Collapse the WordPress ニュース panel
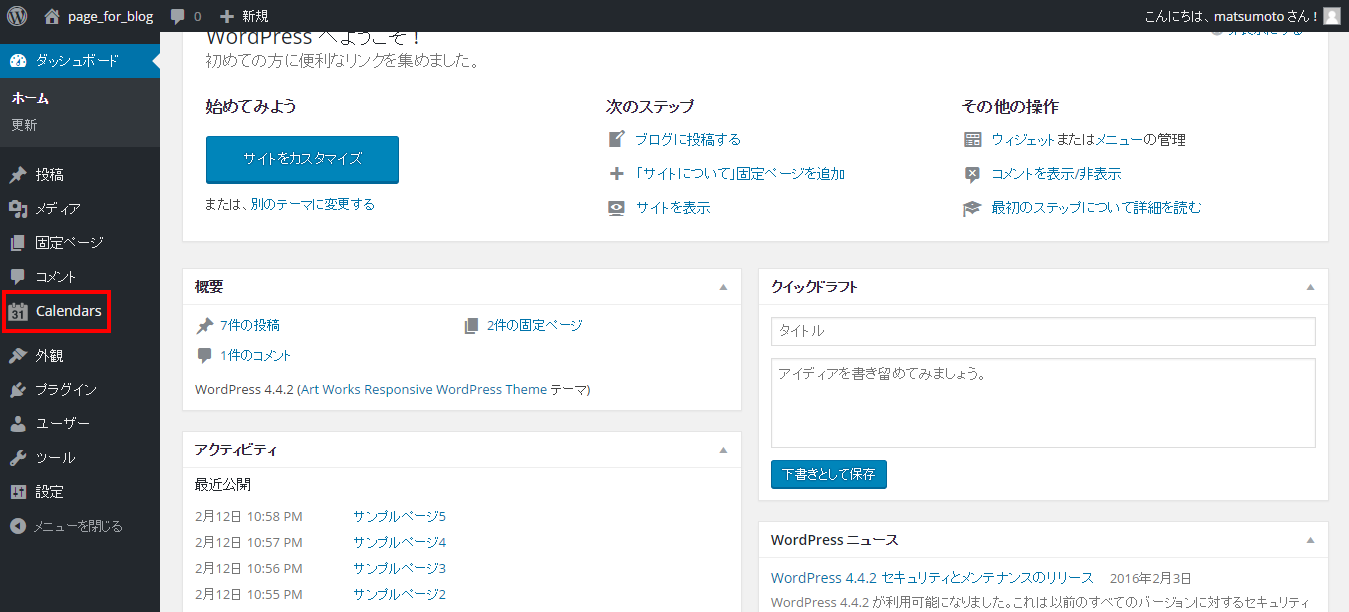This screenshot has height=612, width=1349. tap(1310, 540)
